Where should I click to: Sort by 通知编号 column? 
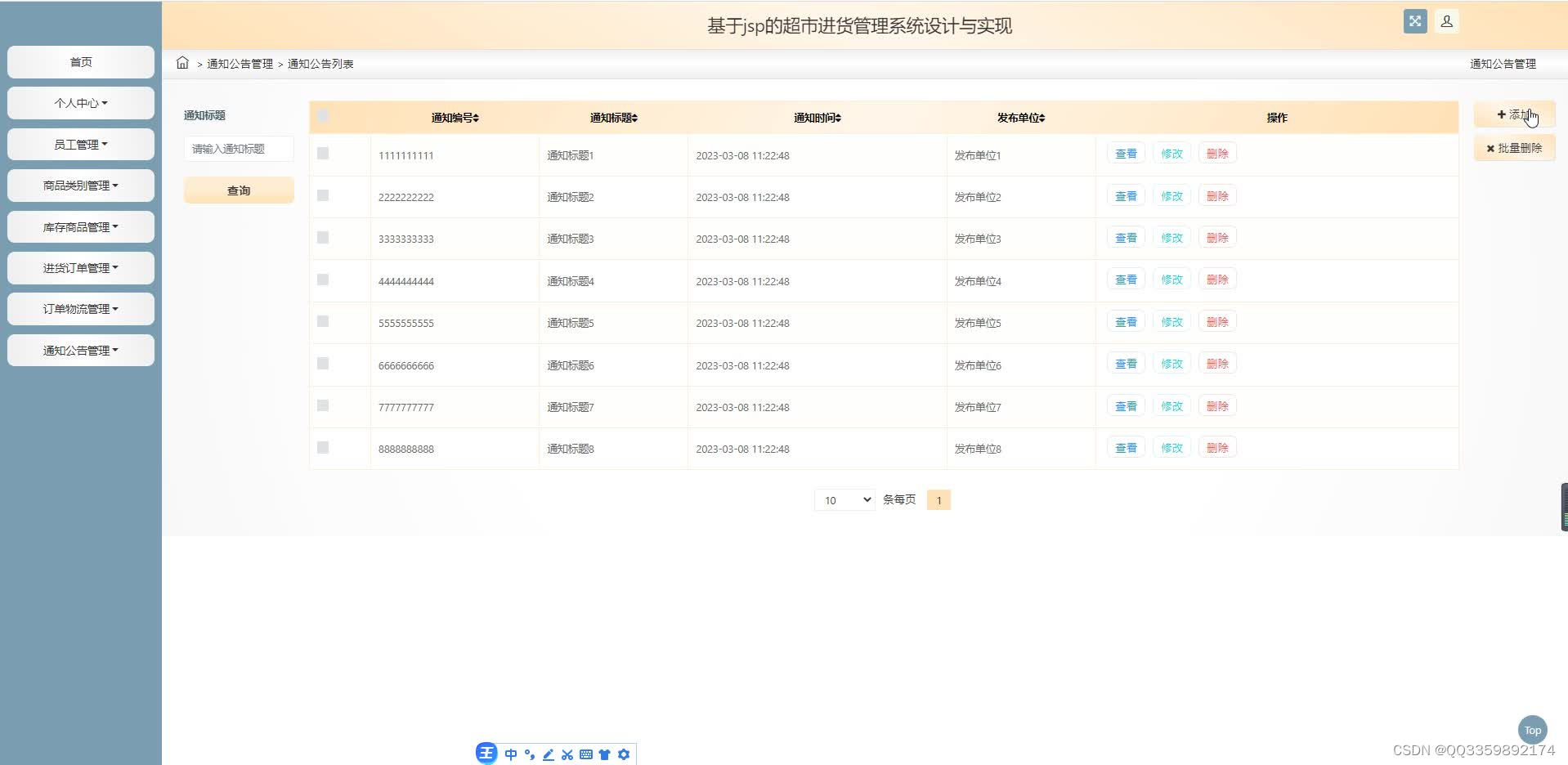455,118
